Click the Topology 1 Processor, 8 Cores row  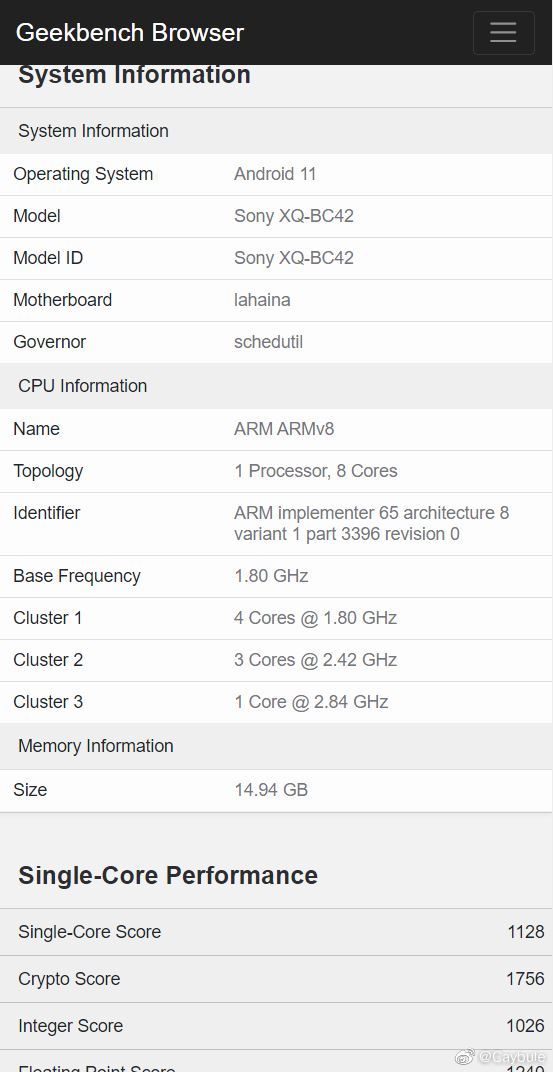pos(276,471)
